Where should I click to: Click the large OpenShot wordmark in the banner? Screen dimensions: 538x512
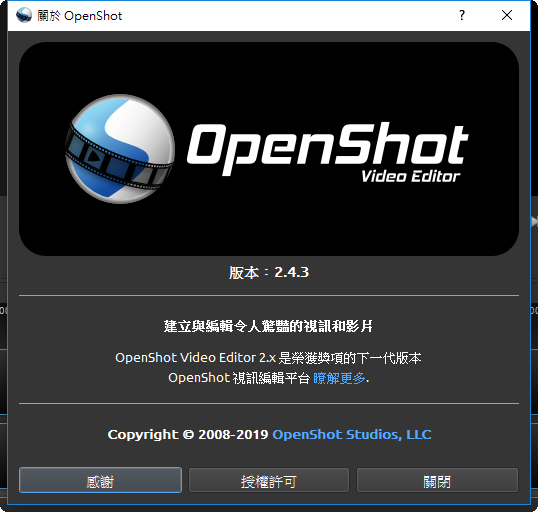[x=328, y=148]
